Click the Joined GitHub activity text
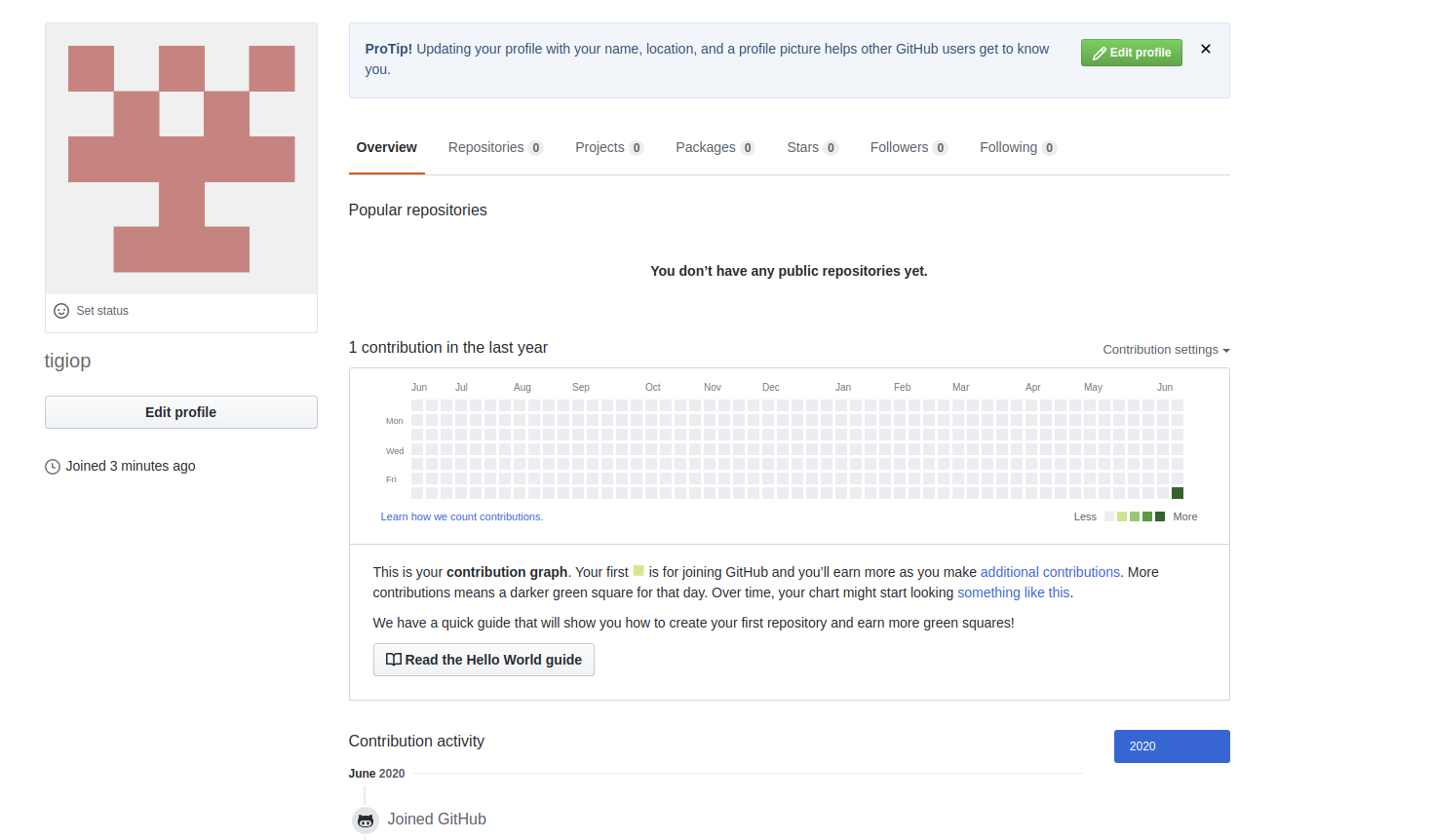This screenshot has width=1432, height=840. click(x=437, y=820)
